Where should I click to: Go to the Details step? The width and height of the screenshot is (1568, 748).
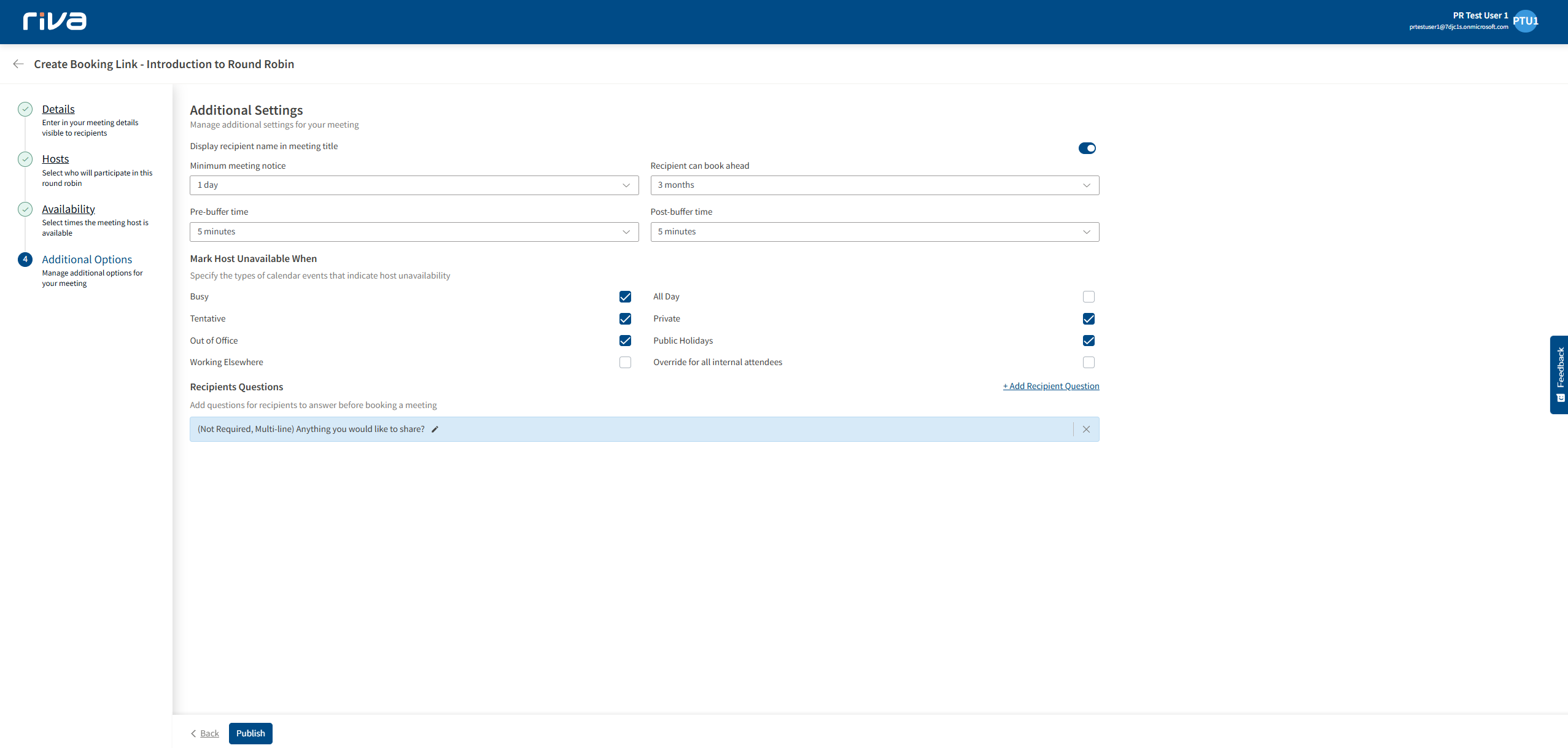pyautogui.click(x=58, y=109)
